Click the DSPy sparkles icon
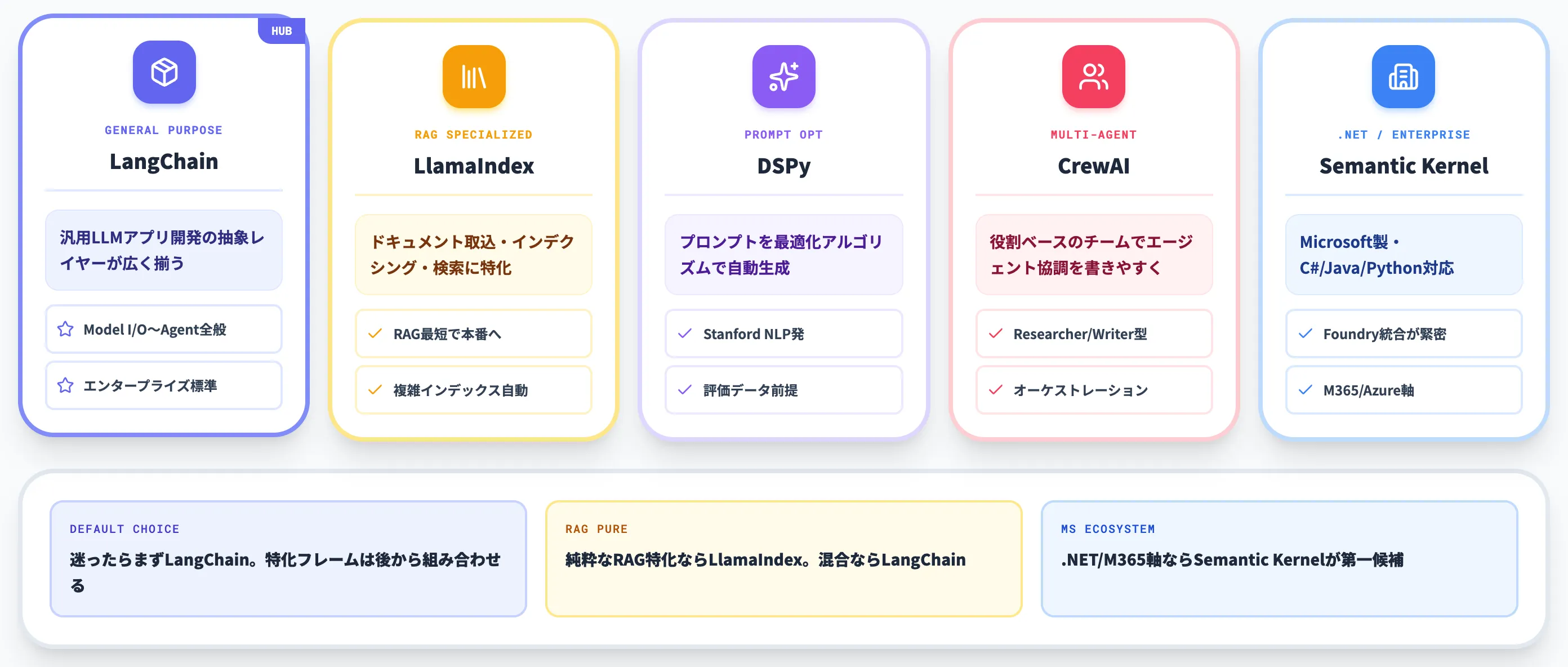The height and width of the screenshot is (667, 1568). point(783,77)
